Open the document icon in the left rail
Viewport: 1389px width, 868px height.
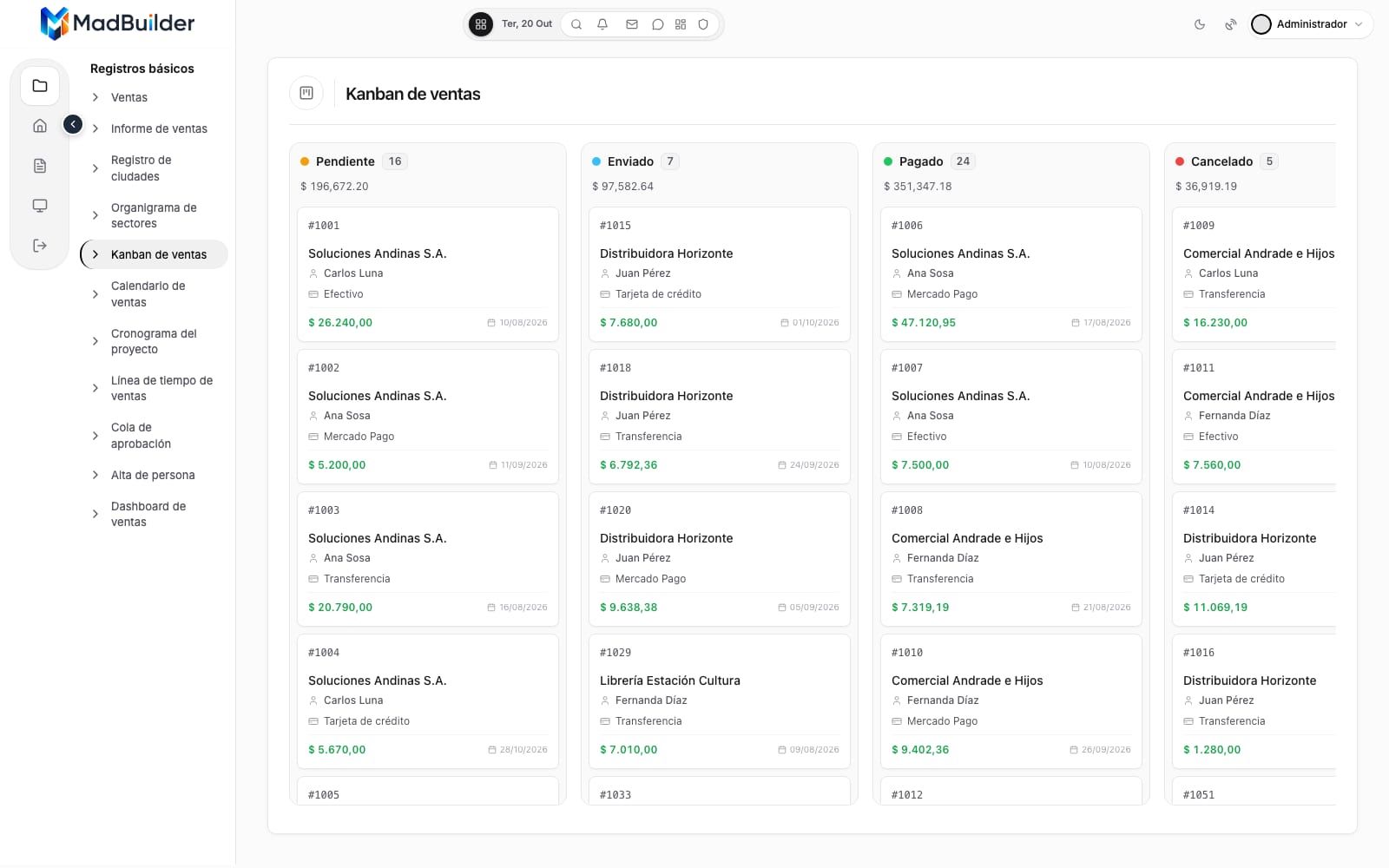[x=40, y=166]
